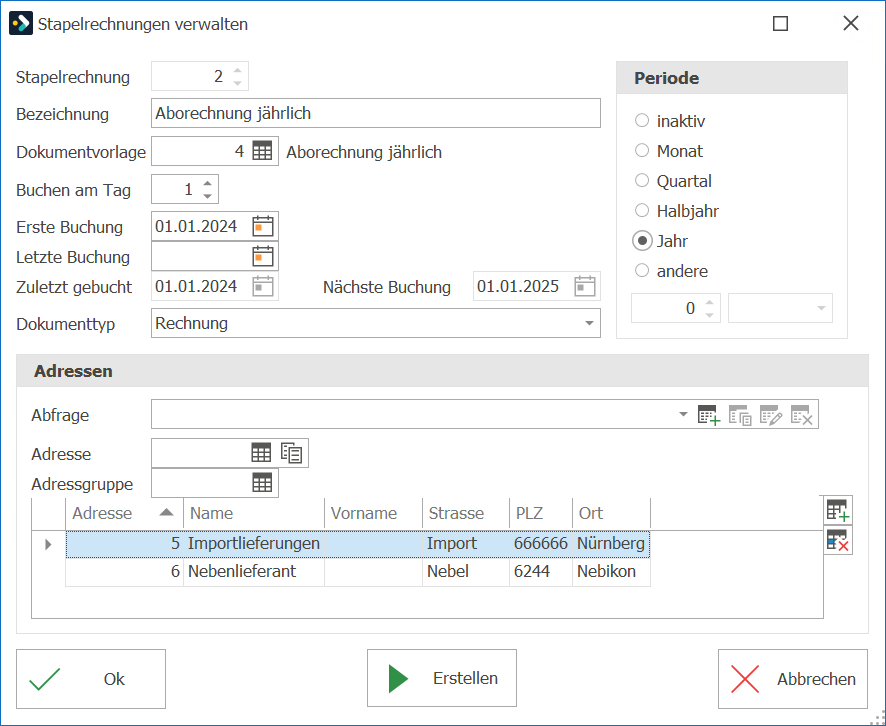Maximize the Stapelrechnungen verwalten window

(x=780, y=24)
